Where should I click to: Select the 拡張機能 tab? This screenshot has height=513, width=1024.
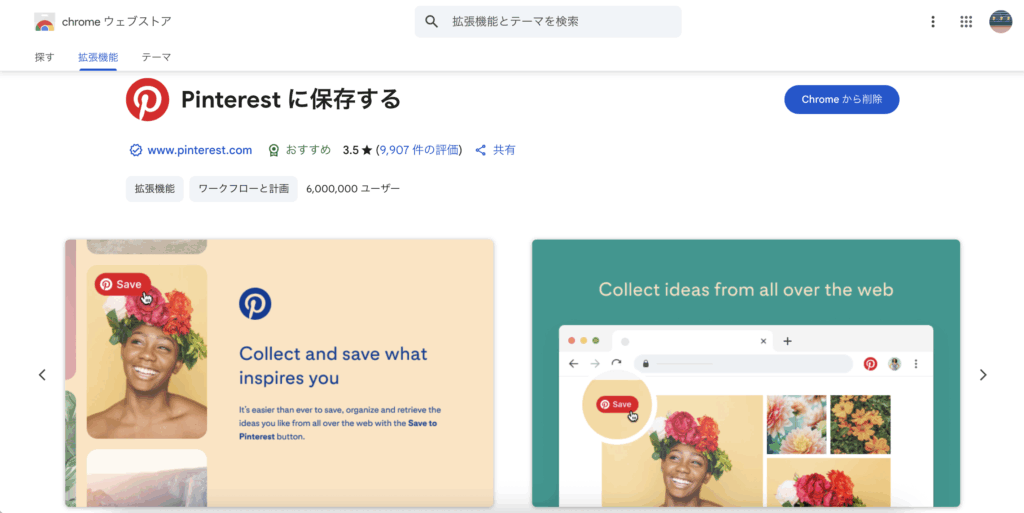(x=98, y=57)
